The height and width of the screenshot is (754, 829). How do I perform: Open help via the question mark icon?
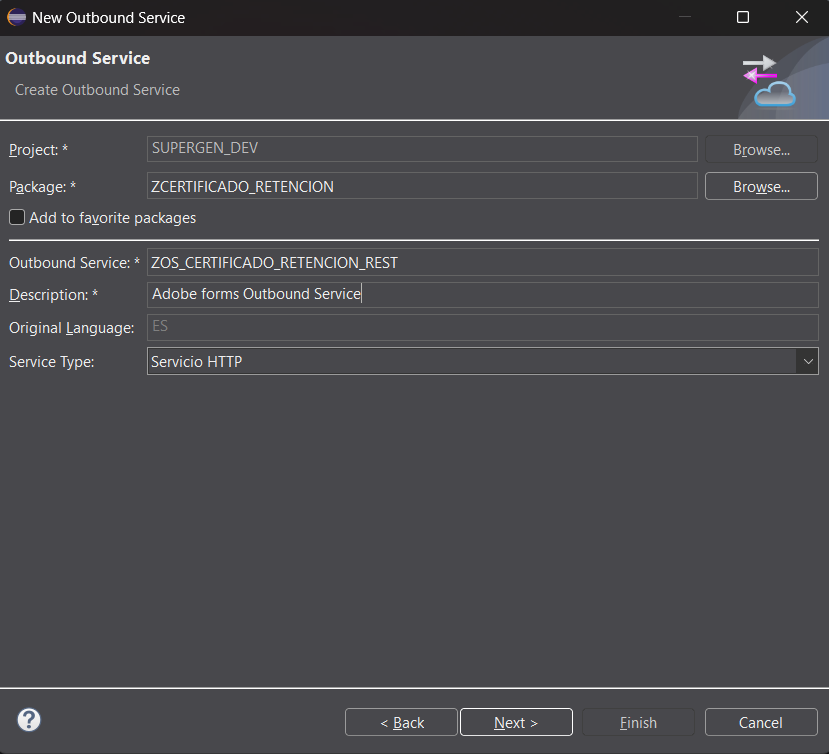28,720
